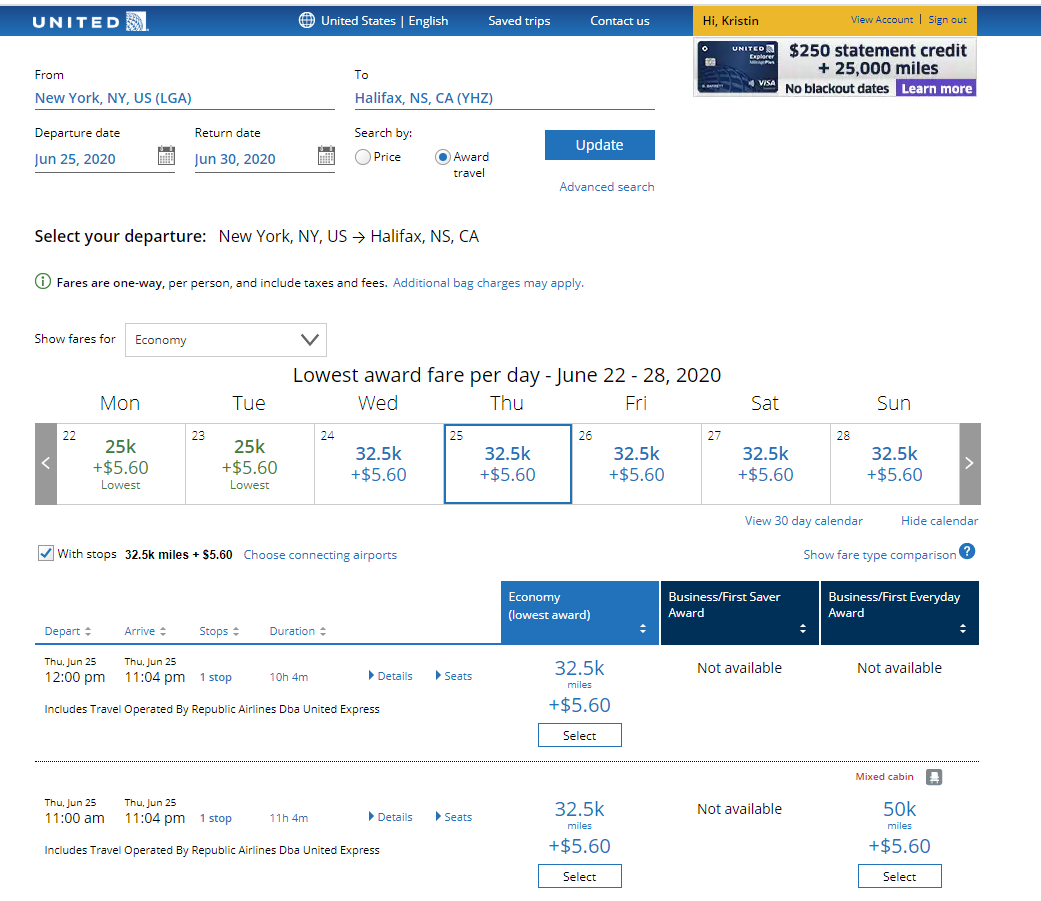Select the Award travel radio button

[x=443, y=157]
